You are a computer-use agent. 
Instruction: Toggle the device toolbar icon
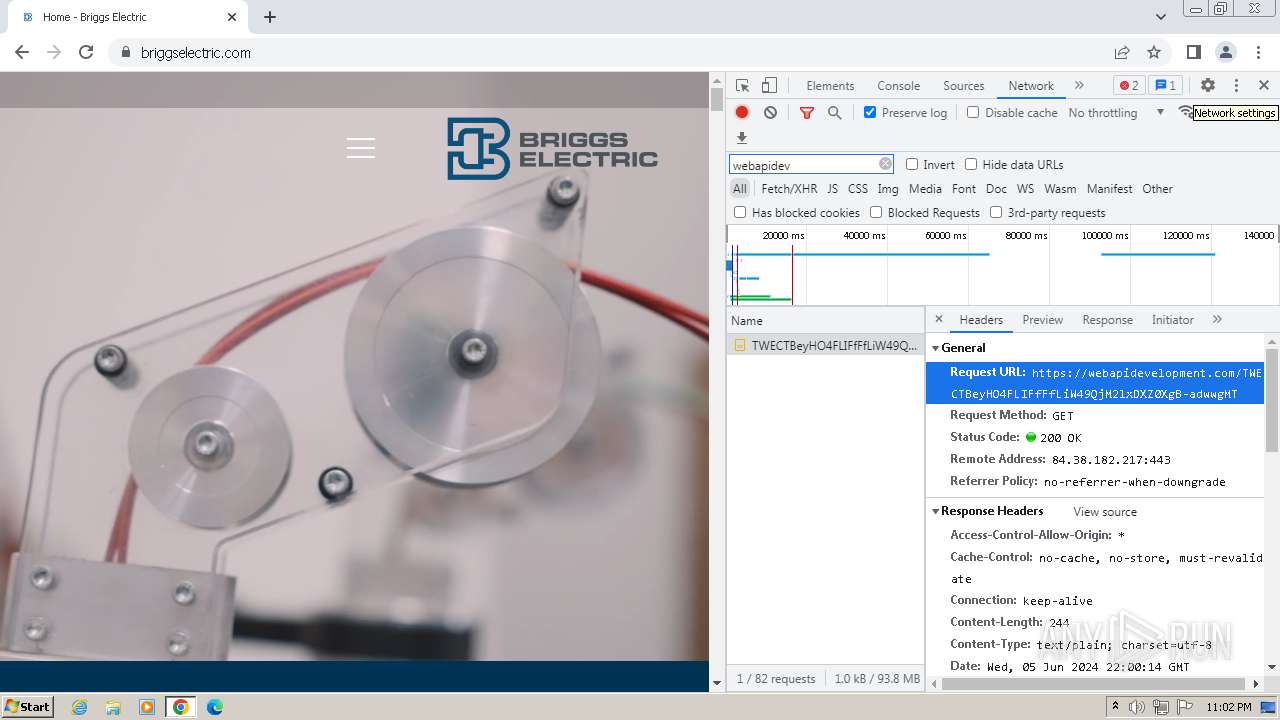click(x=769, y=86)
